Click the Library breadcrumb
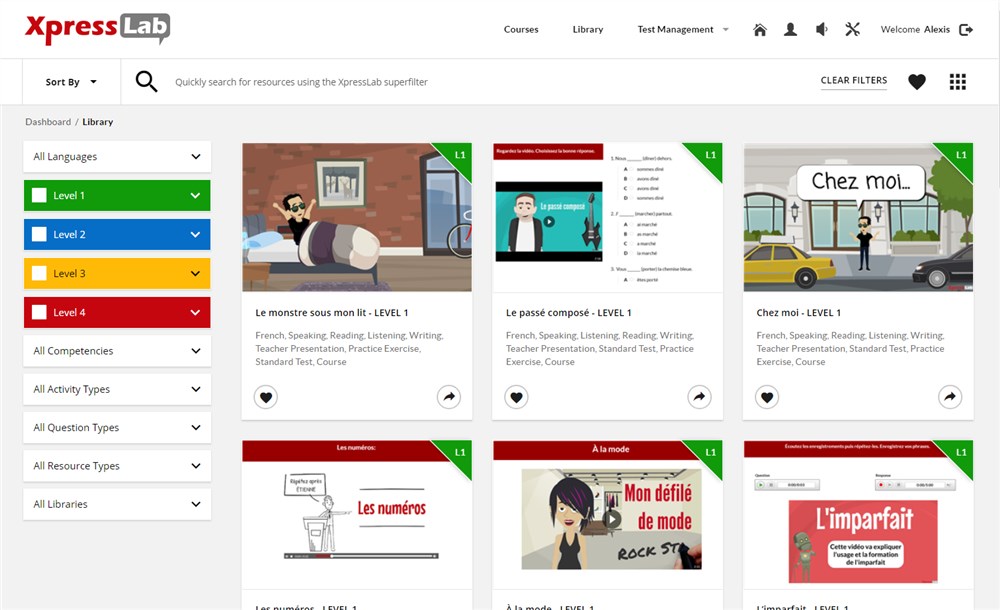 click(x=98, y=122)
